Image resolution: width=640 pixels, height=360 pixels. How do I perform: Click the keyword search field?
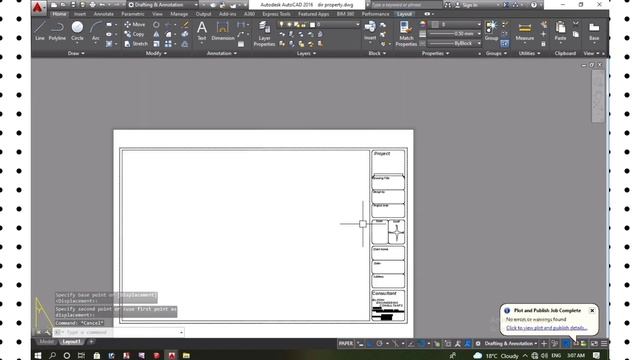coord(406,5)
